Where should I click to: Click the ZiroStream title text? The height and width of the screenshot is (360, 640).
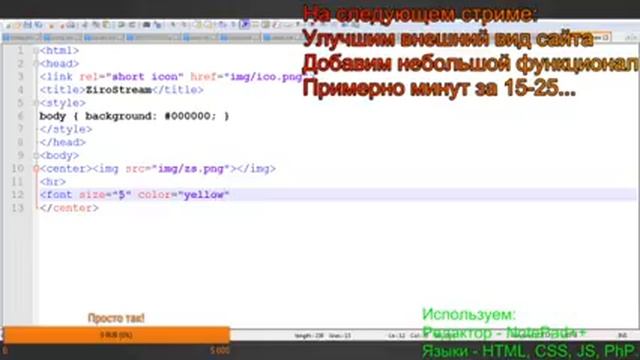[x=119, y=90]
